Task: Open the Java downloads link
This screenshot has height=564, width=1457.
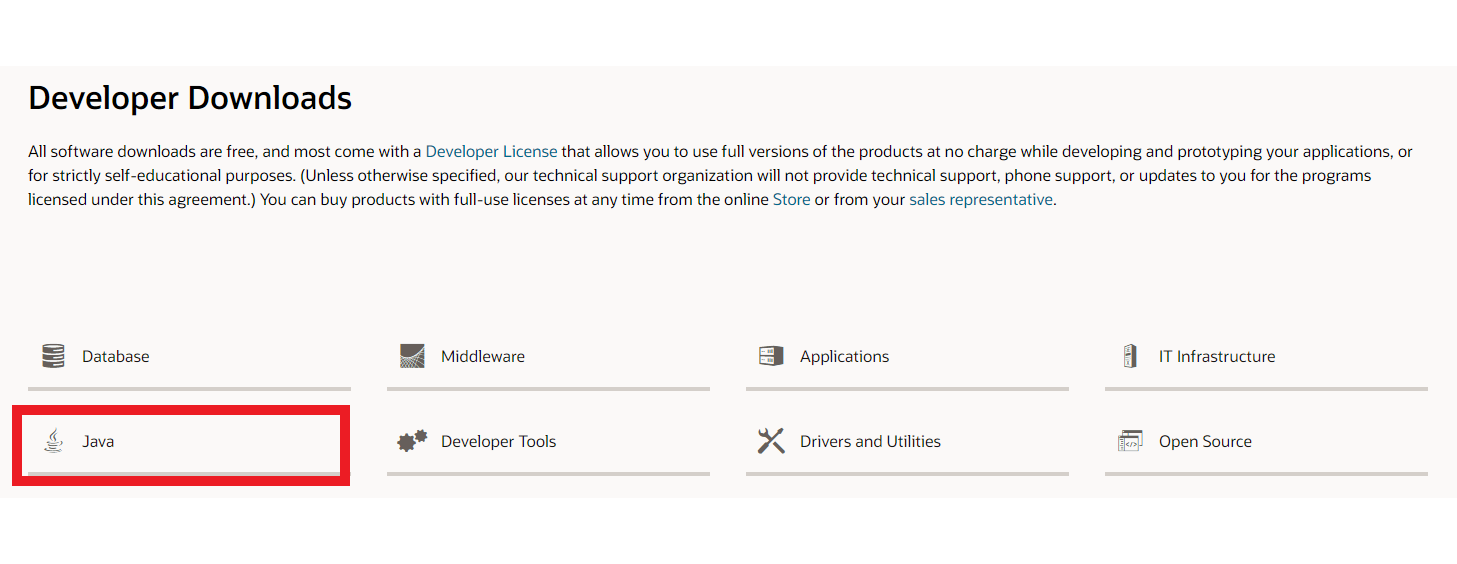Action: [x=98, y=441]
